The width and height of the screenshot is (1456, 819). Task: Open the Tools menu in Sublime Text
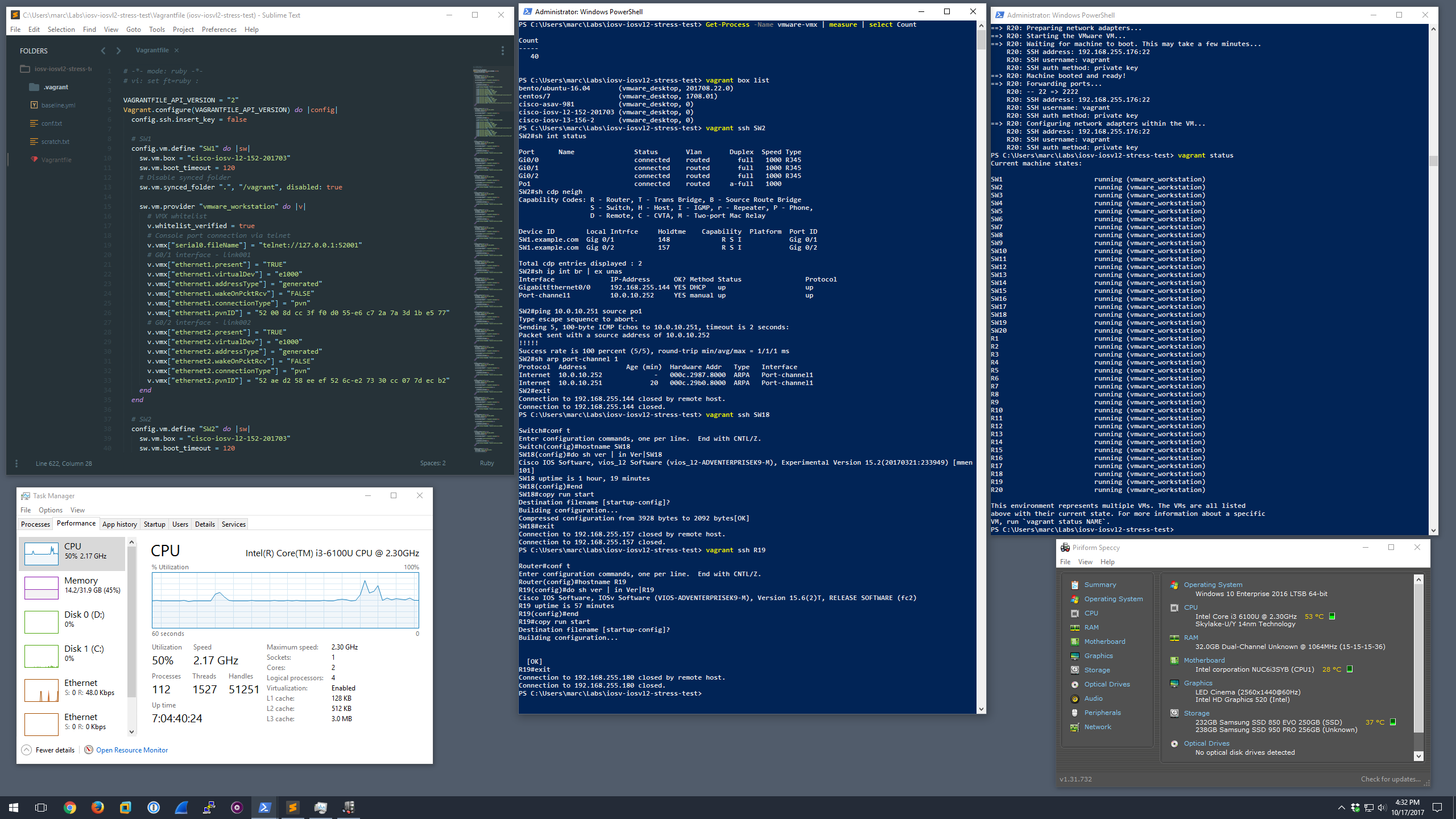(x=157, y=29)
